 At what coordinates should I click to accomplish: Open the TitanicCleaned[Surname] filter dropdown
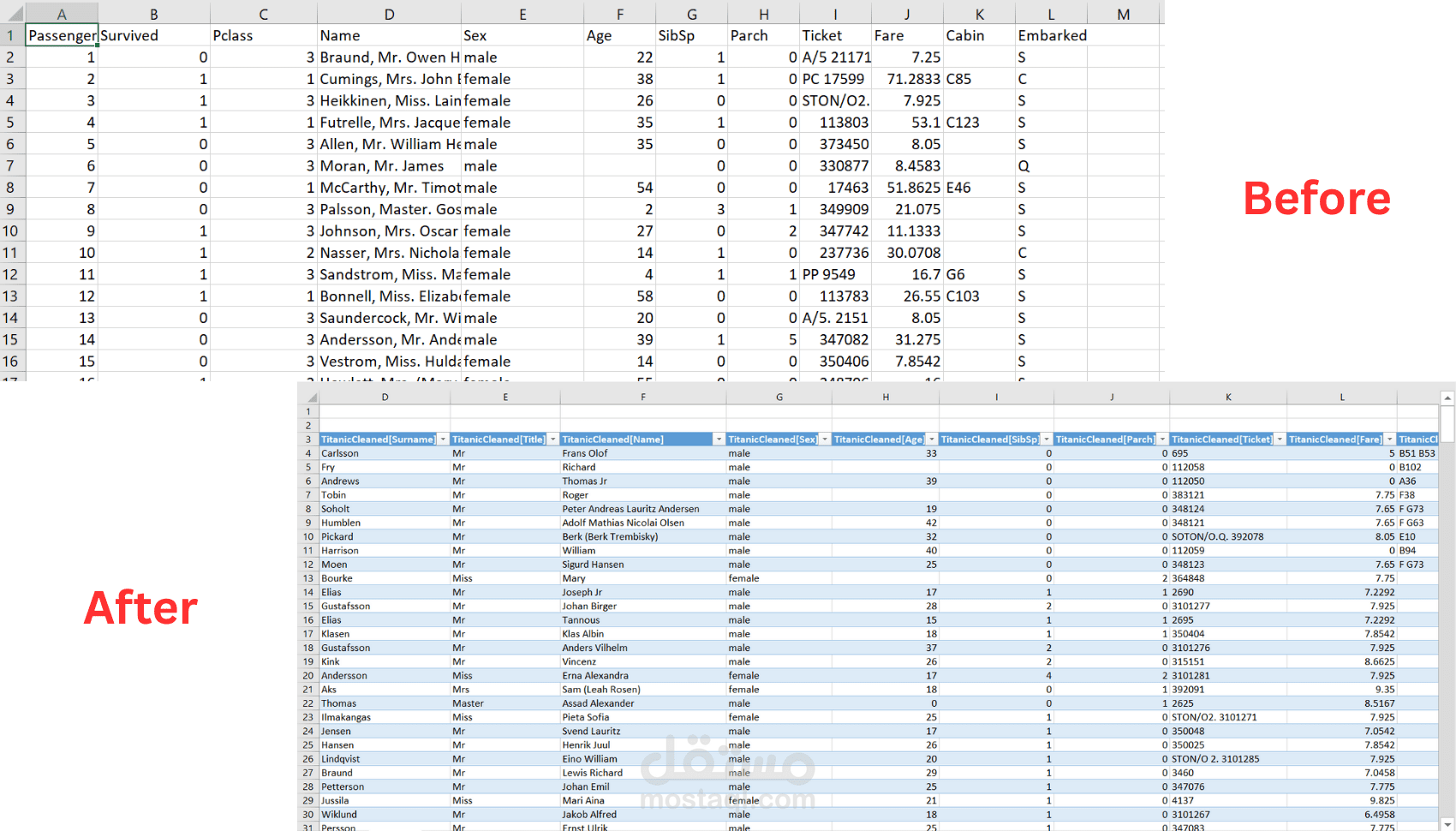[443, 439]
